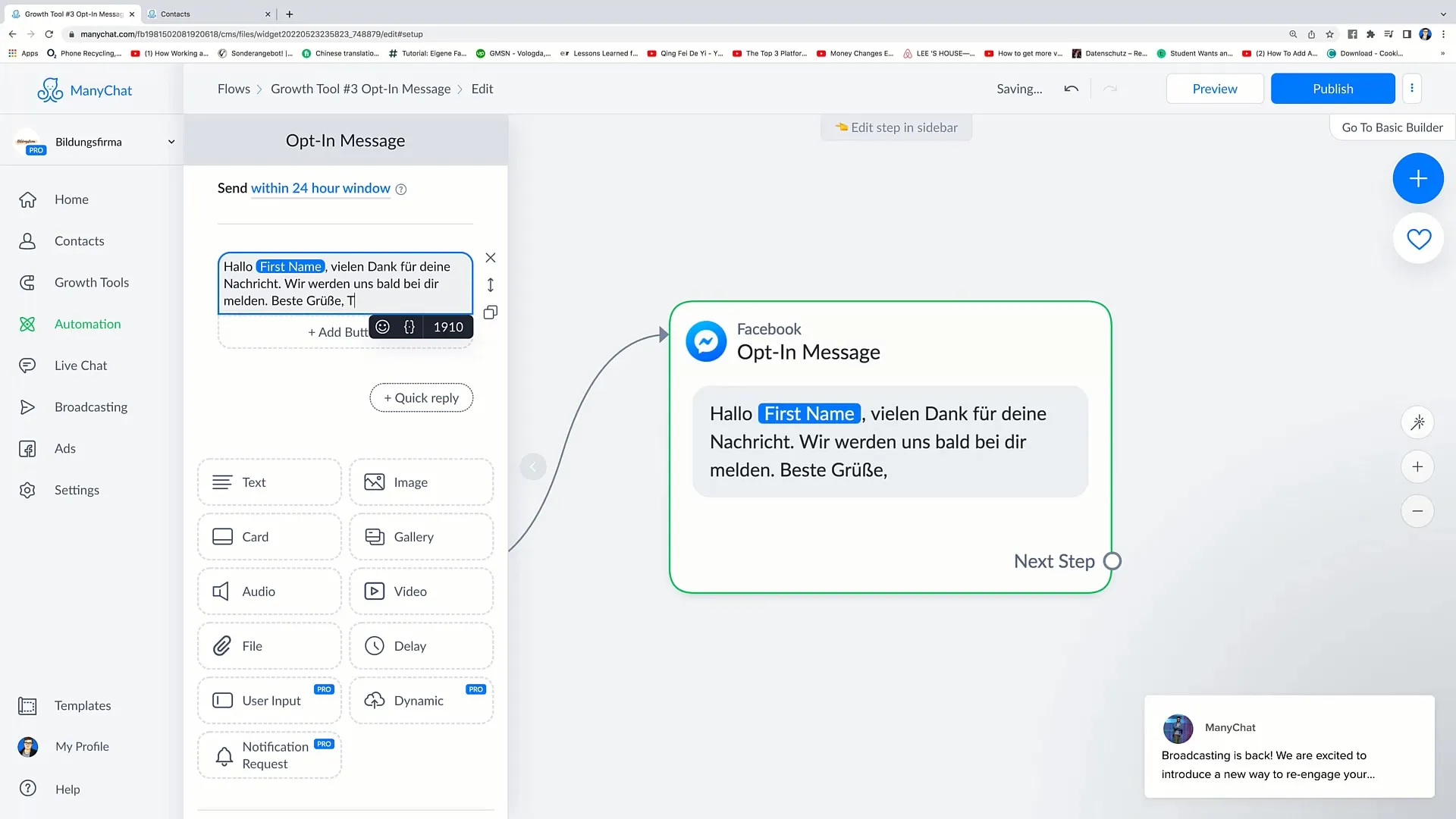The width and height of the screenshot is (1456, 819).
Task: Expand the Bildungsfirma account dropdown
Action: [171, 141]
